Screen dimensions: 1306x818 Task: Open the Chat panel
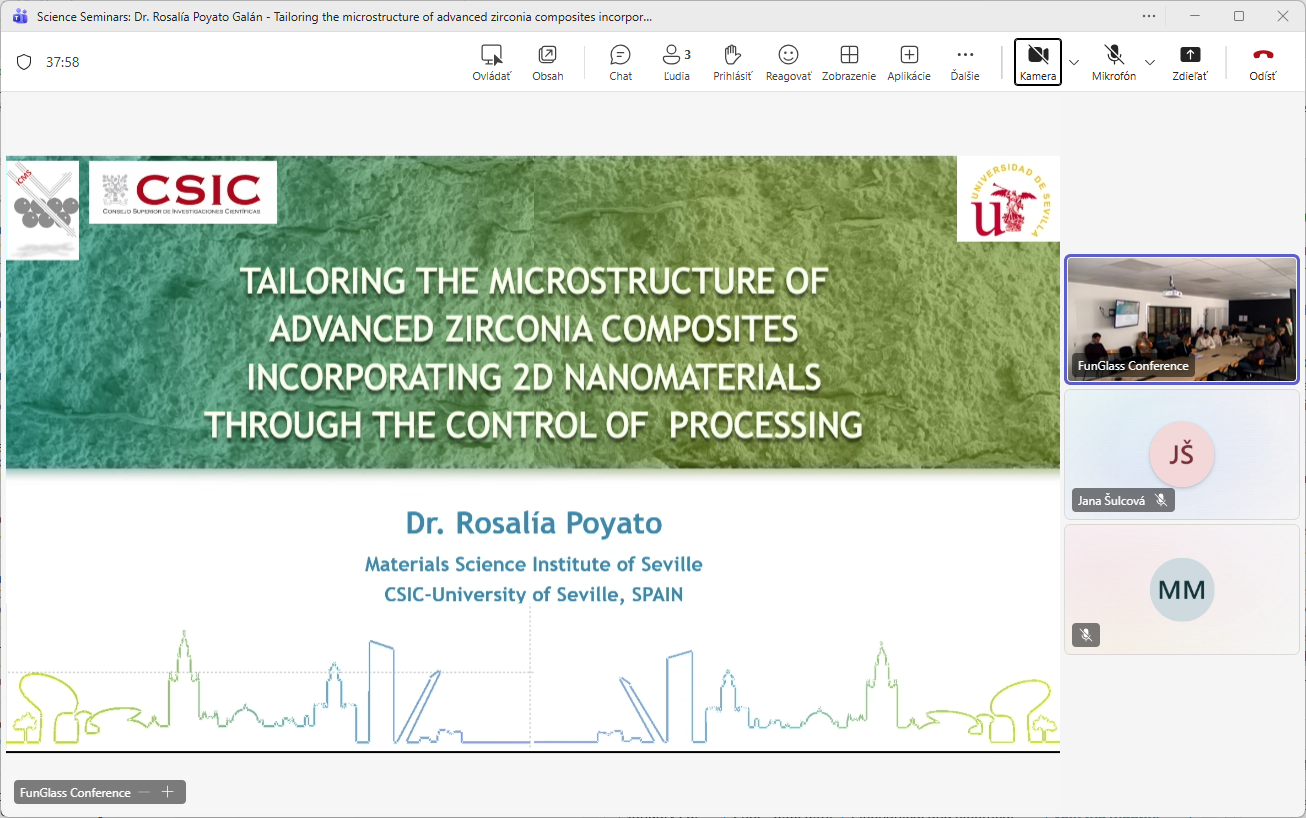click(620, 62)
